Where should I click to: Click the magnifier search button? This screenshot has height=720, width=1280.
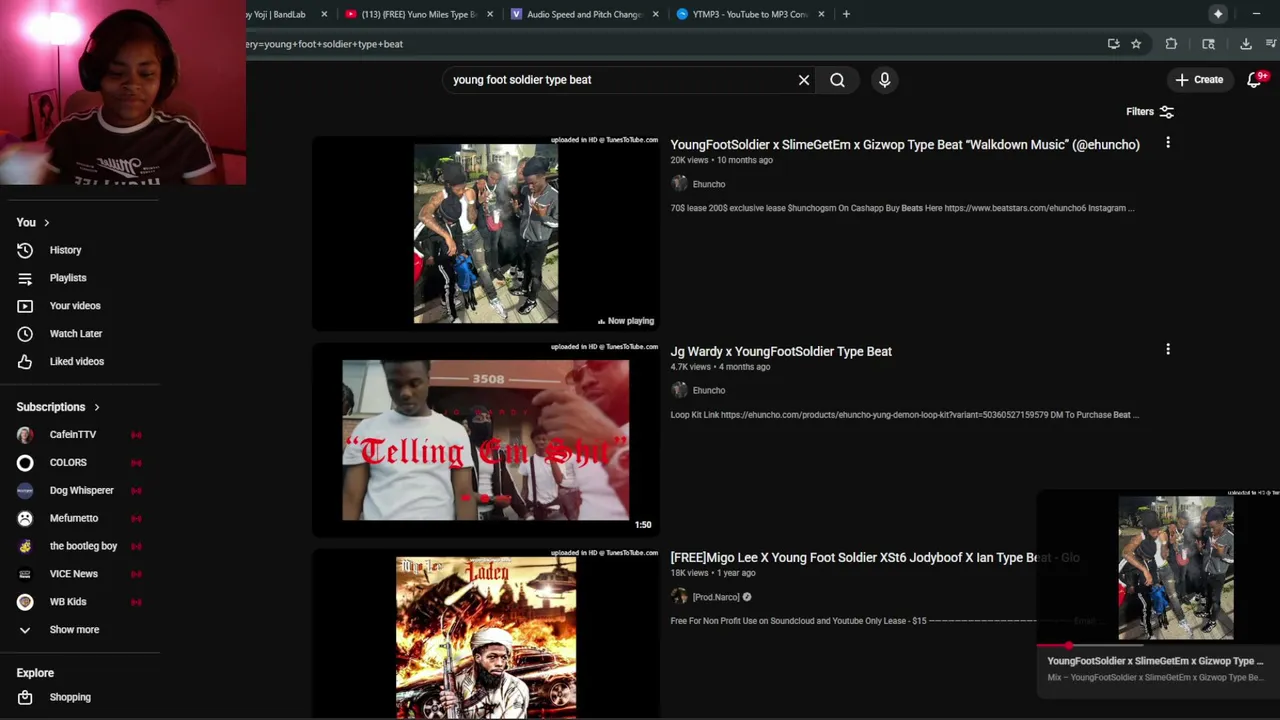click(837, 80)
